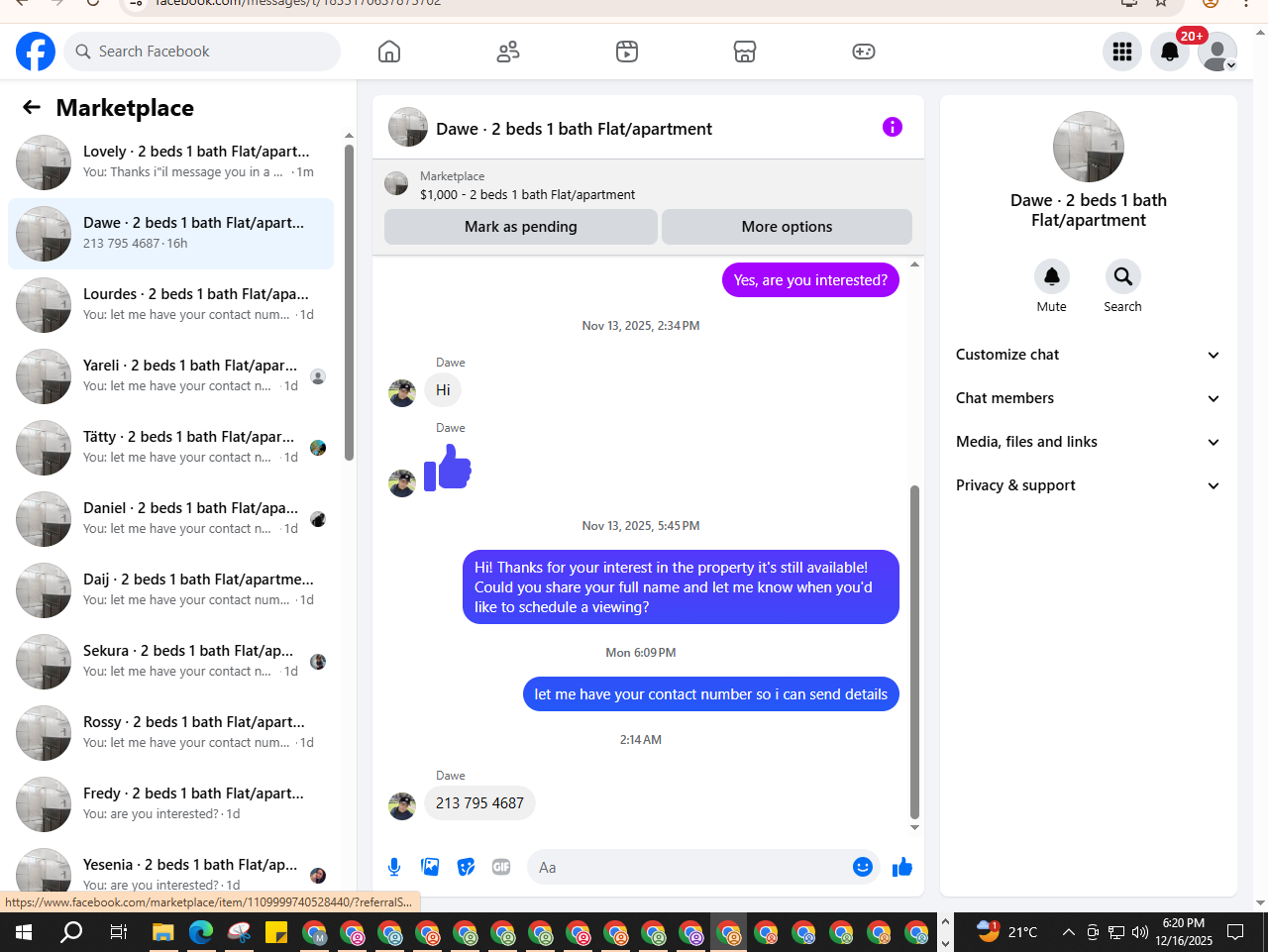This screenshot has width=1268, height=952.
Task: Open Lourdes's conversation in the list
Action: pyautogui.click(x=170, y=305)
